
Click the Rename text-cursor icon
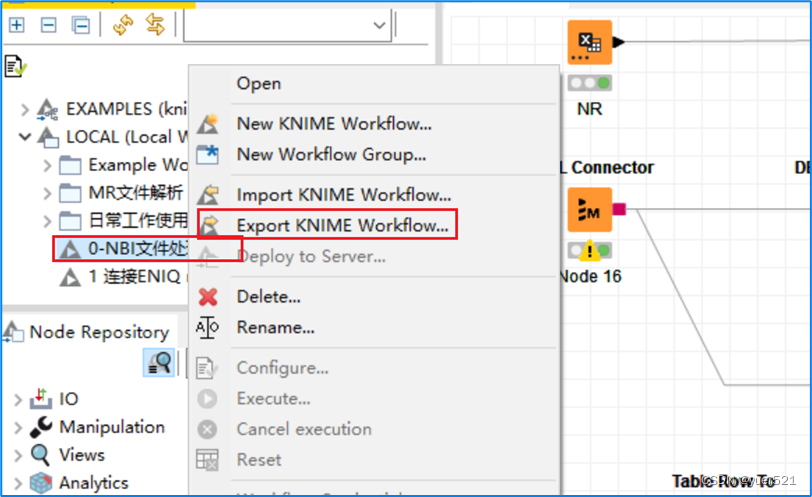(x=207, y=328)
